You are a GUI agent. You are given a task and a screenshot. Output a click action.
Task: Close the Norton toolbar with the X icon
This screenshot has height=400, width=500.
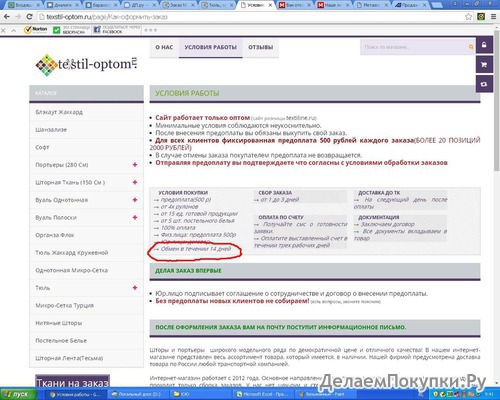click(3, 30)
